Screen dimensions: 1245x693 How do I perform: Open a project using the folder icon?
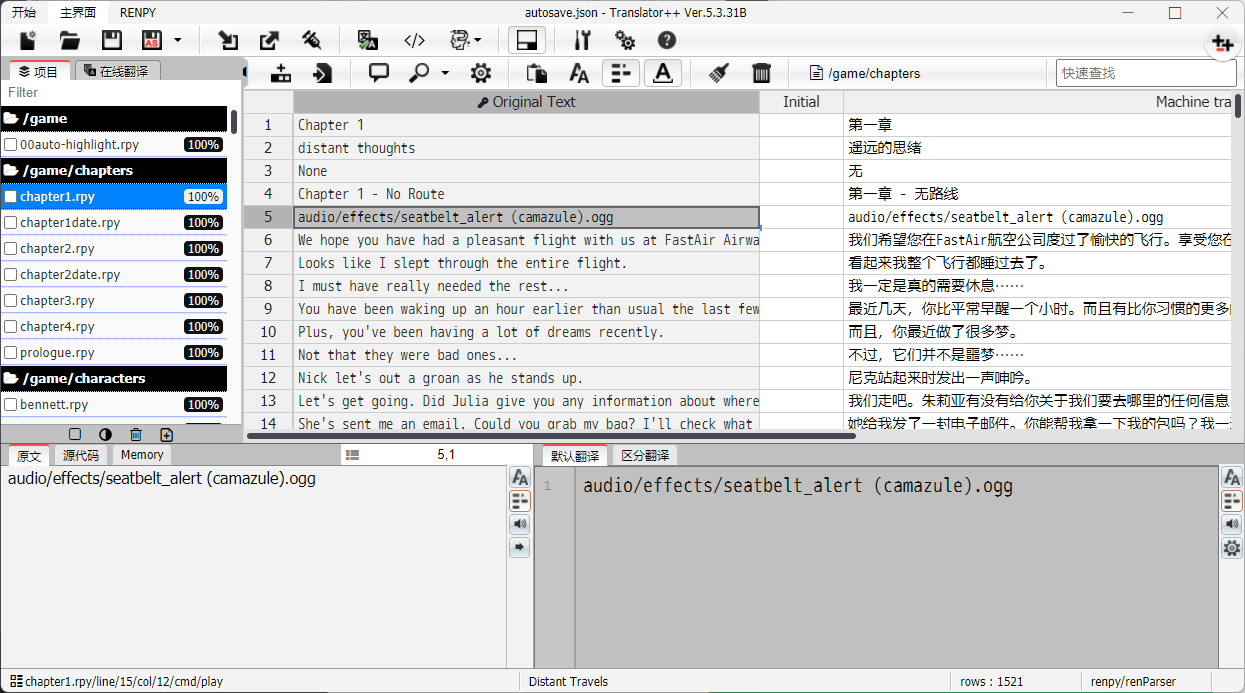[x=70, y=40]
